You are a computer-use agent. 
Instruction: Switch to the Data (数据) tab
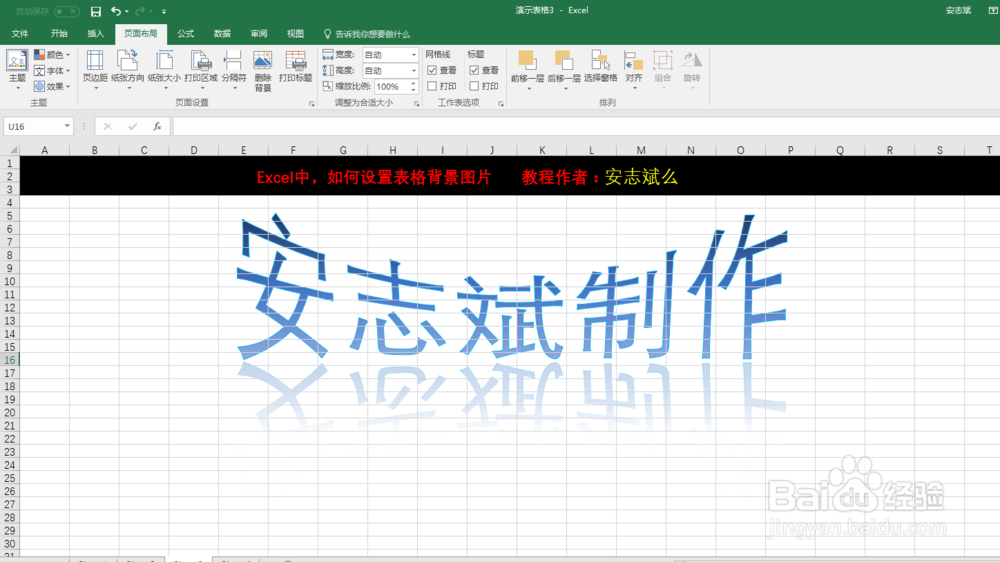222,34
